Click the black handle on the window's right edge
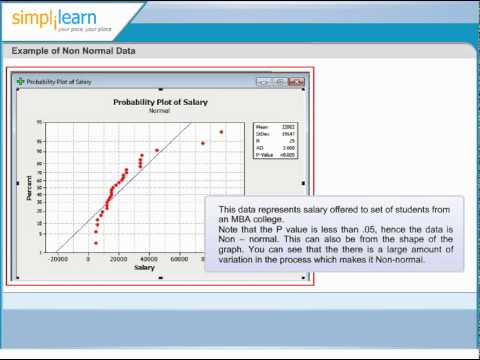480x360 pixels. coord(303,183)
